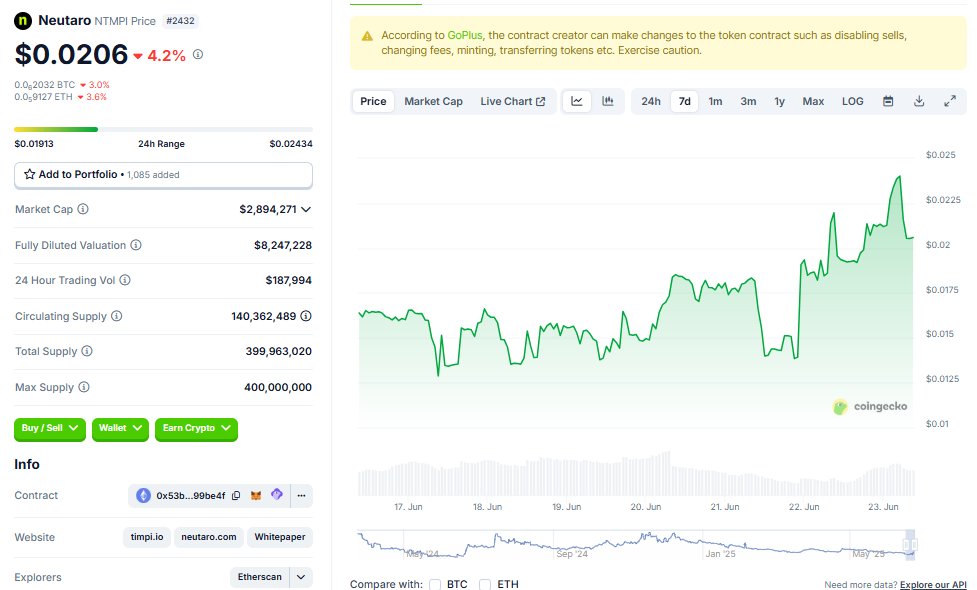Image resolution: width=977 pixels, height=590 pixels.
Task: Select the 3m time range
Action: (748, 101)
